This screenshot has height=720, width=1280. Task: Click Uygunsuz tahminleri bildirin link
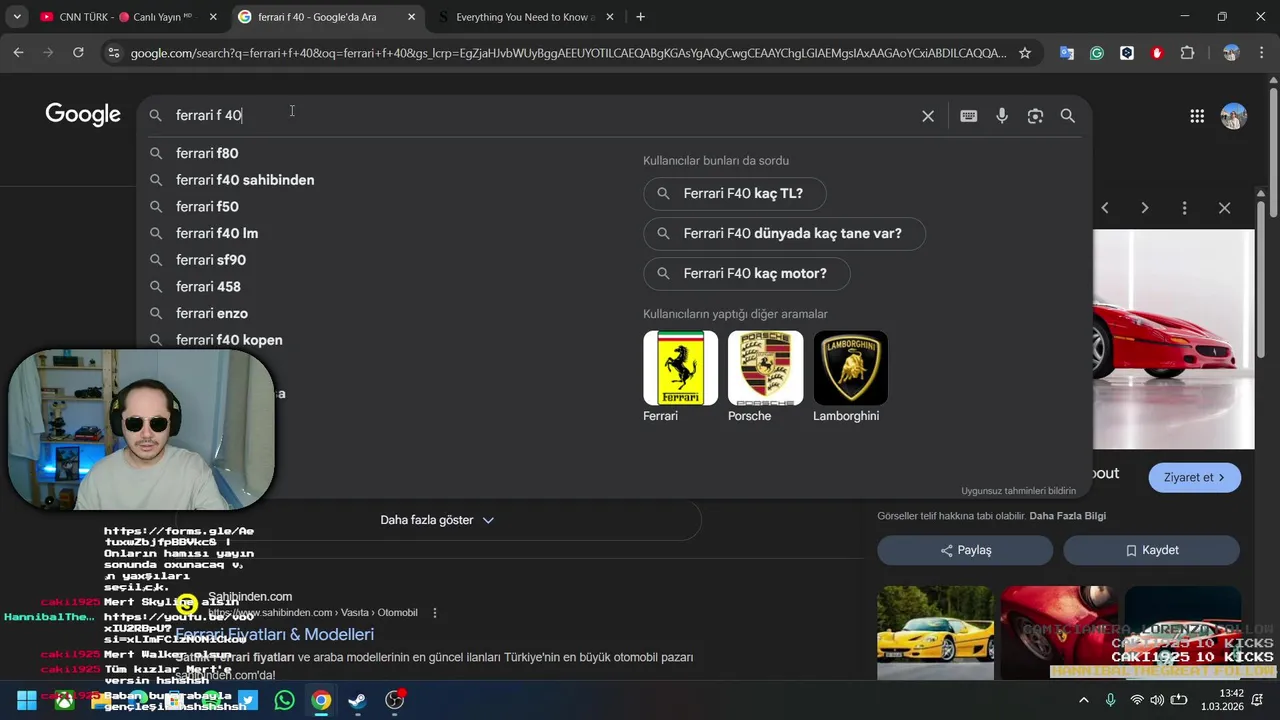[x=1018, y=491]
